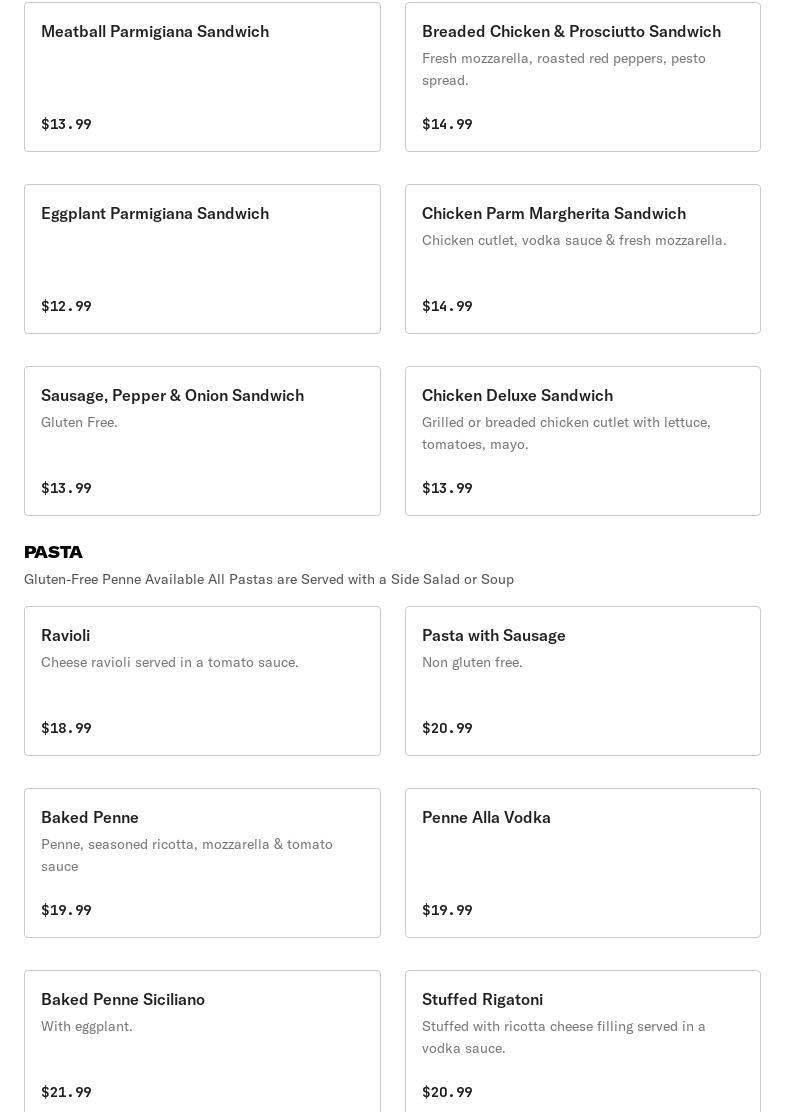Click the $18.99 Ravioli price

pyautogui.click(x=66, y=728)
